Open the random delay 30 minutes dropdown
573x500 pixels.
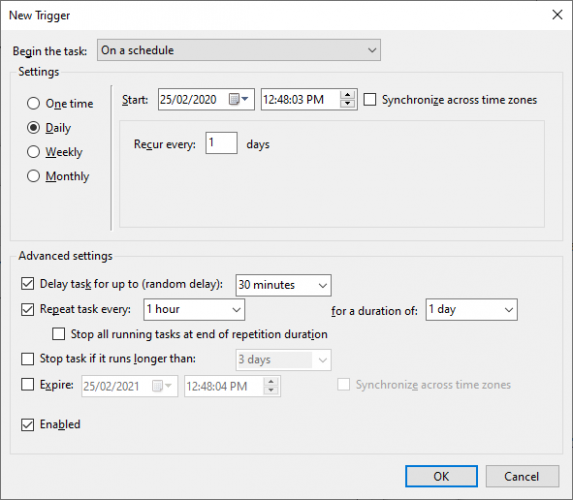tap(284, 285)
